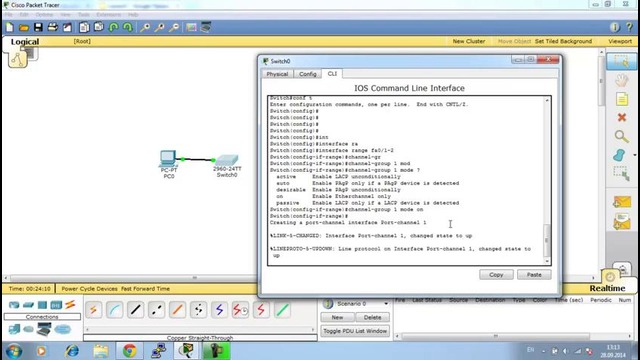Select the Copper Cross-Over dashed cable
Viewport: 640px width, 360px height.
point(156,310)
